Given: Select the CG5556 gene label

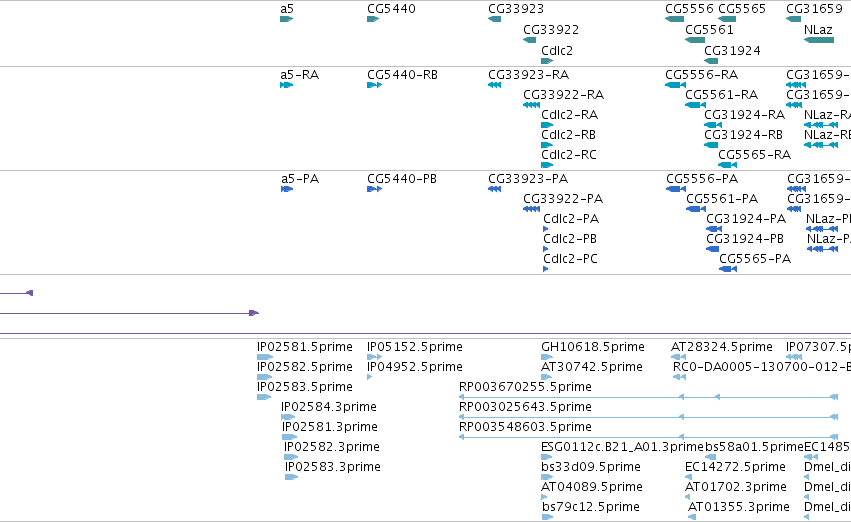Looking at the screenshot, I should click(689, 9).
